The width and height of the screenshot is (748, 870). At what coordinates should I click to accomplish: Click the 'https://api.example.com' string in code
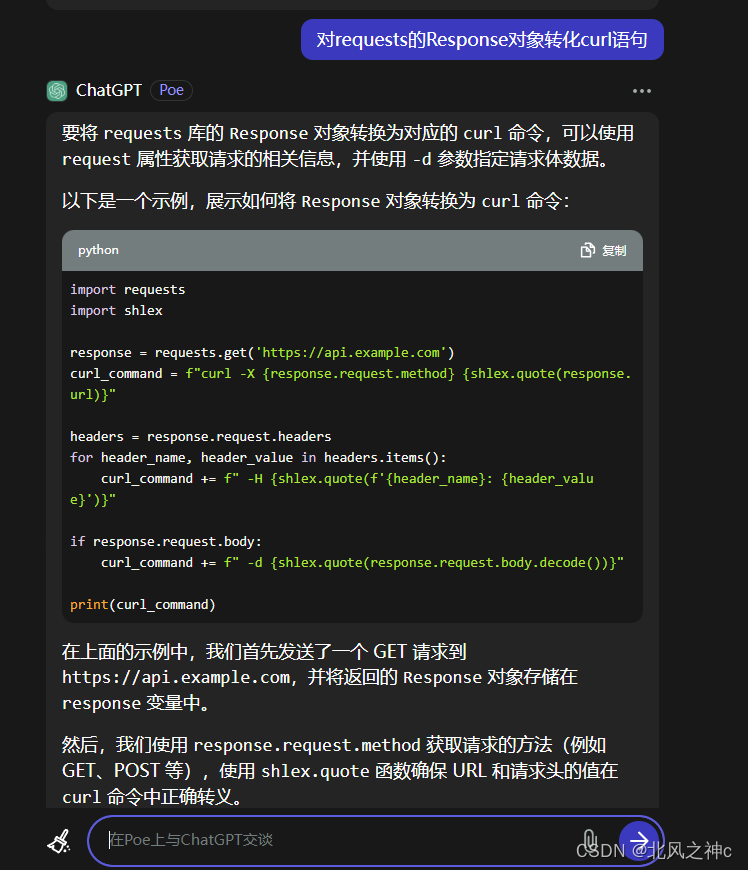point(351,353)
